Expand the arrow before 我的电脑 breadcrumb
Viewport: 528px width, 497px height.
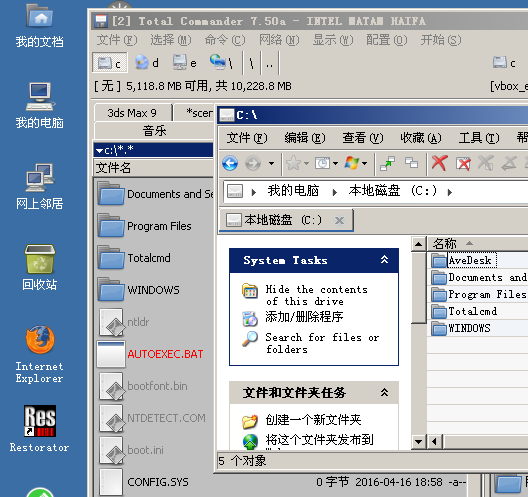coord(254,192)
